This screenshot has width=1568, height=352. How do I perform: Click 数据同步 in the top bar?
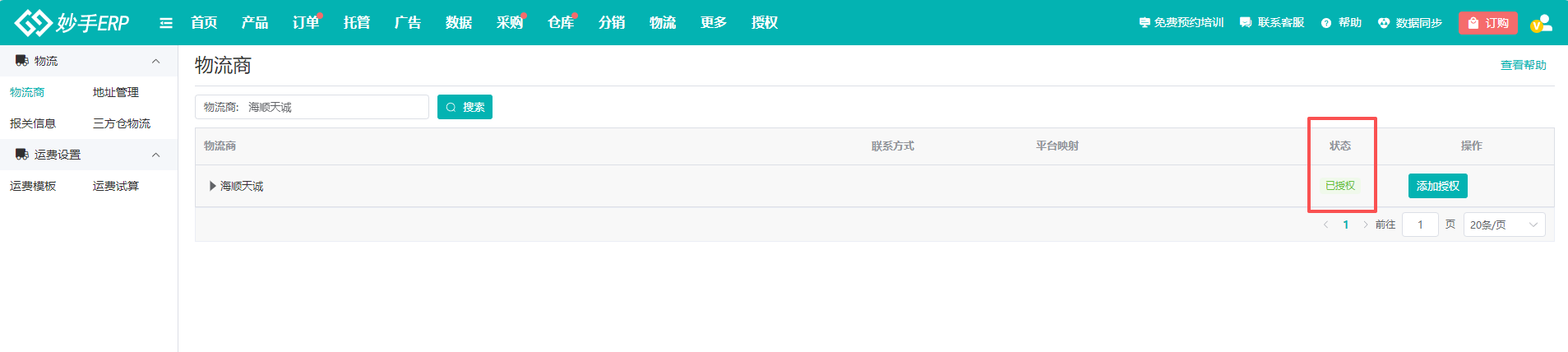pyautogui.click(x=1410, y=23)
